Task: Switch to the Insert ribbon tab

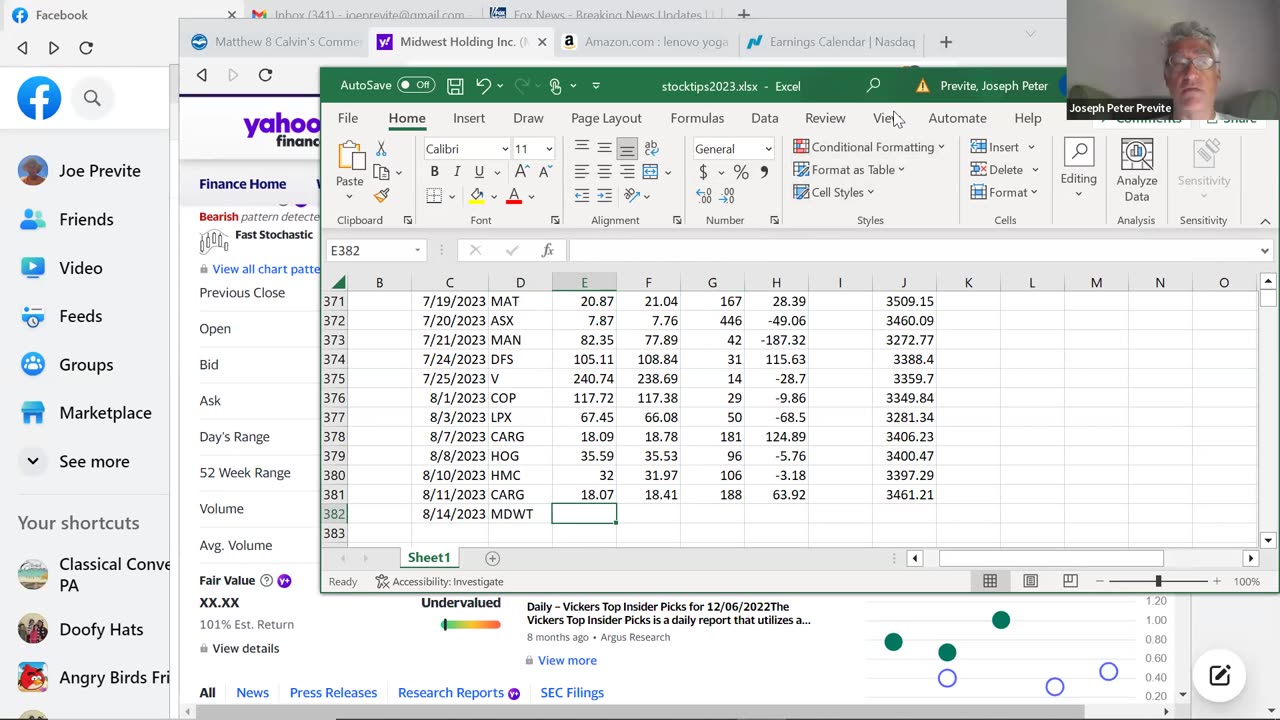Action: pos(469,118)
